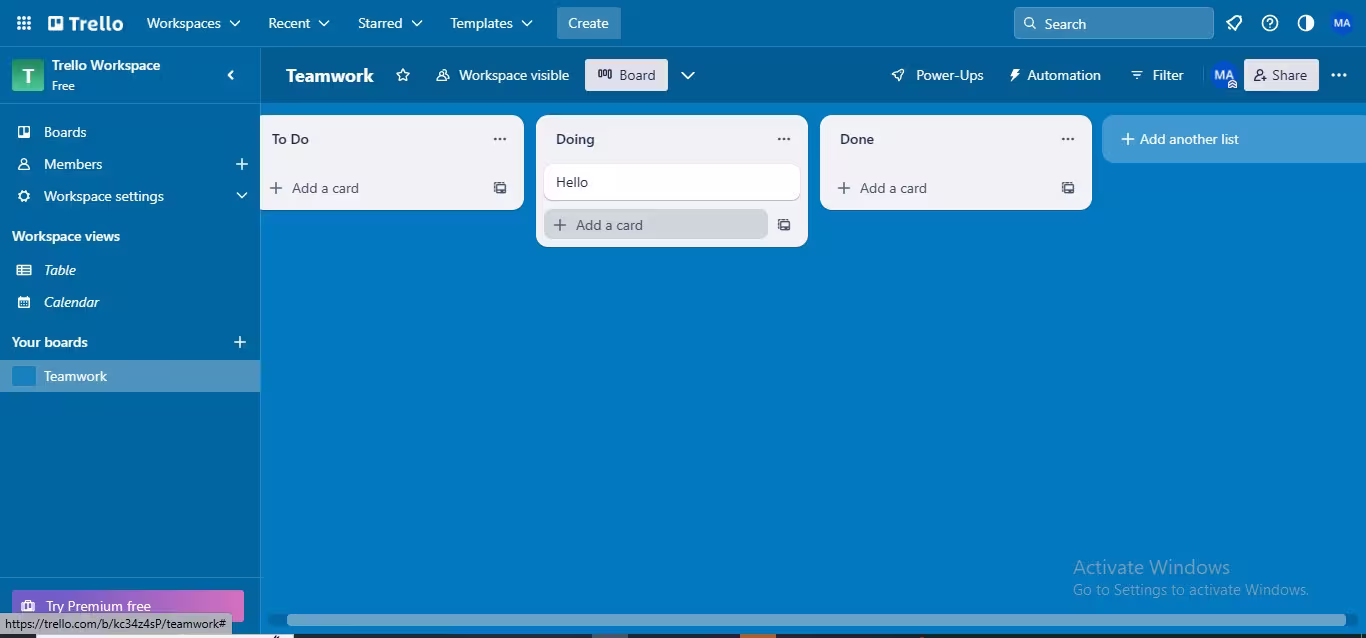Open the Hello card
Screen dimensions: 1366x638
[672, 182]
